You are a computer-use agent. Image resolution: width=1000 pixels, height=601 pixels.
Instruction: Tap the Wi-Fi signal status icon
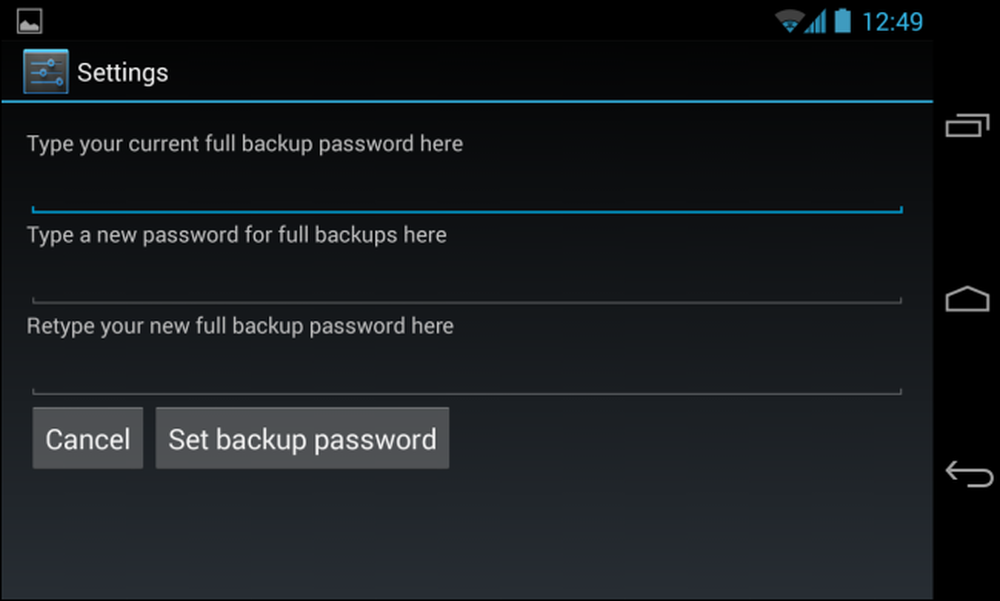click(788, 21)
